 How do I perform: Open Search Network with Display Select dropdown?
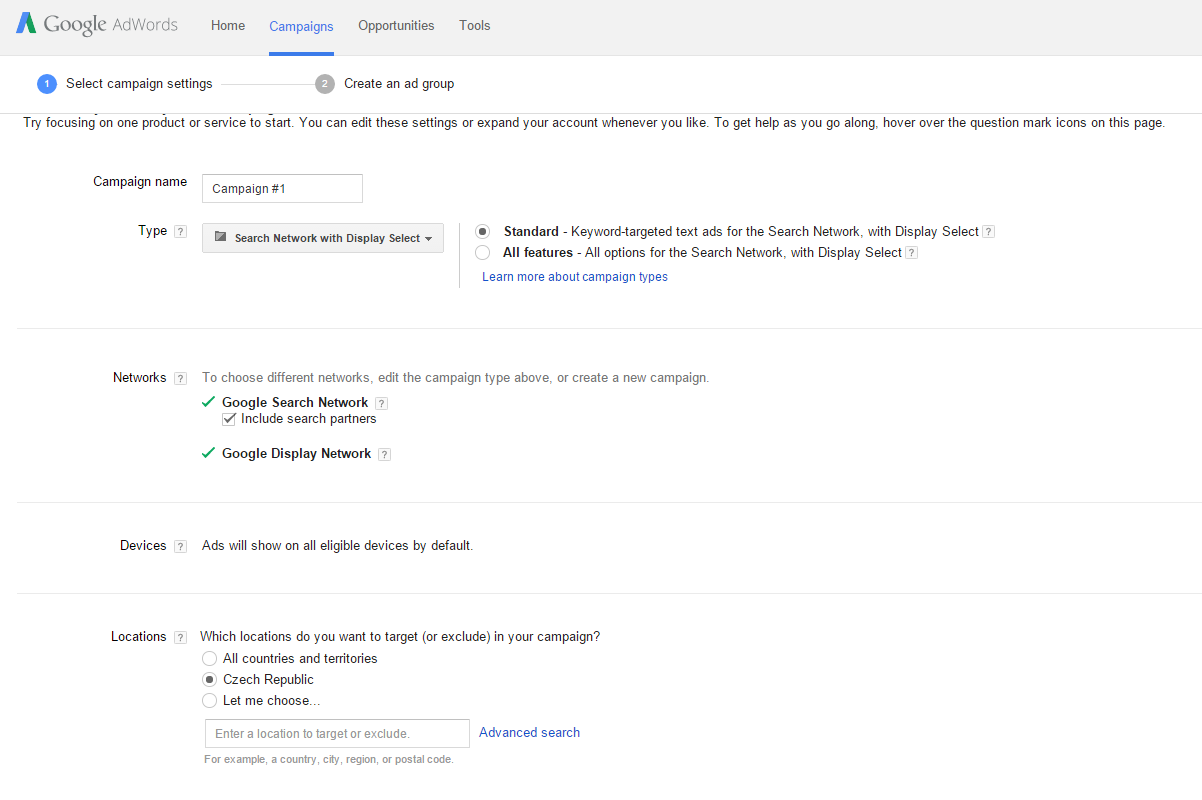point(323,238)
